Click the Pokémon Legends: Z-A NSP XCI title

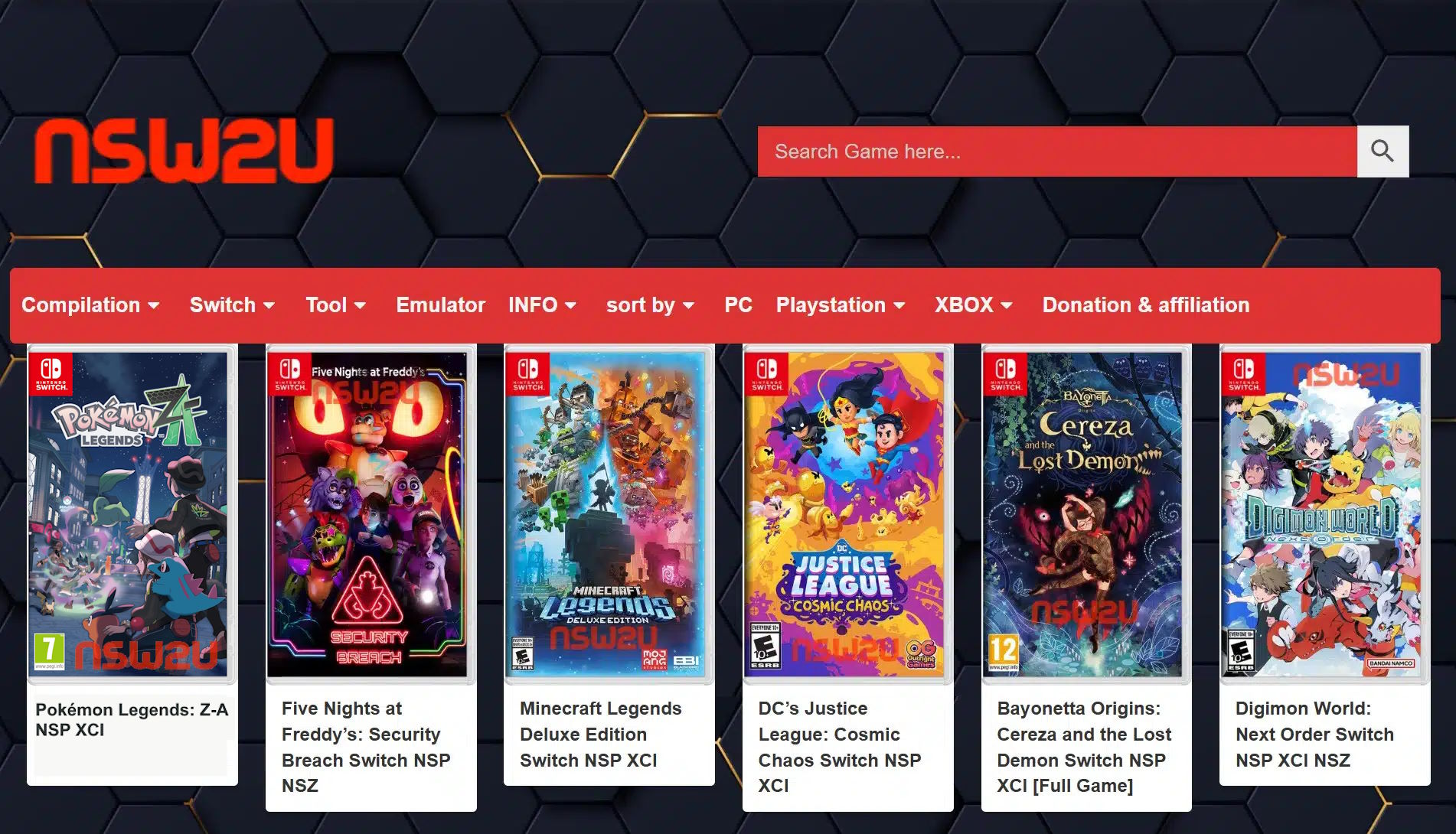132,719
